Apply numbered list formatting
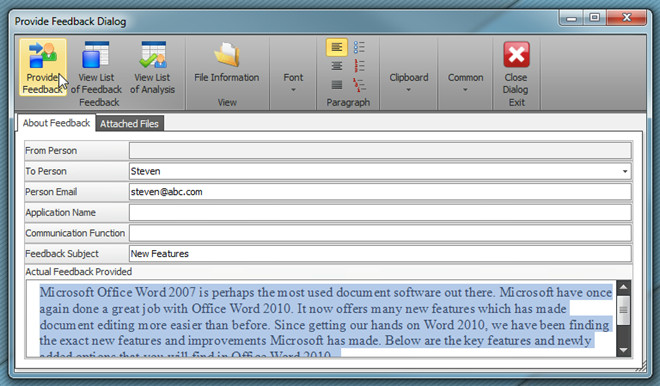This screenshot has width=660, height=386. pos(359,66)
